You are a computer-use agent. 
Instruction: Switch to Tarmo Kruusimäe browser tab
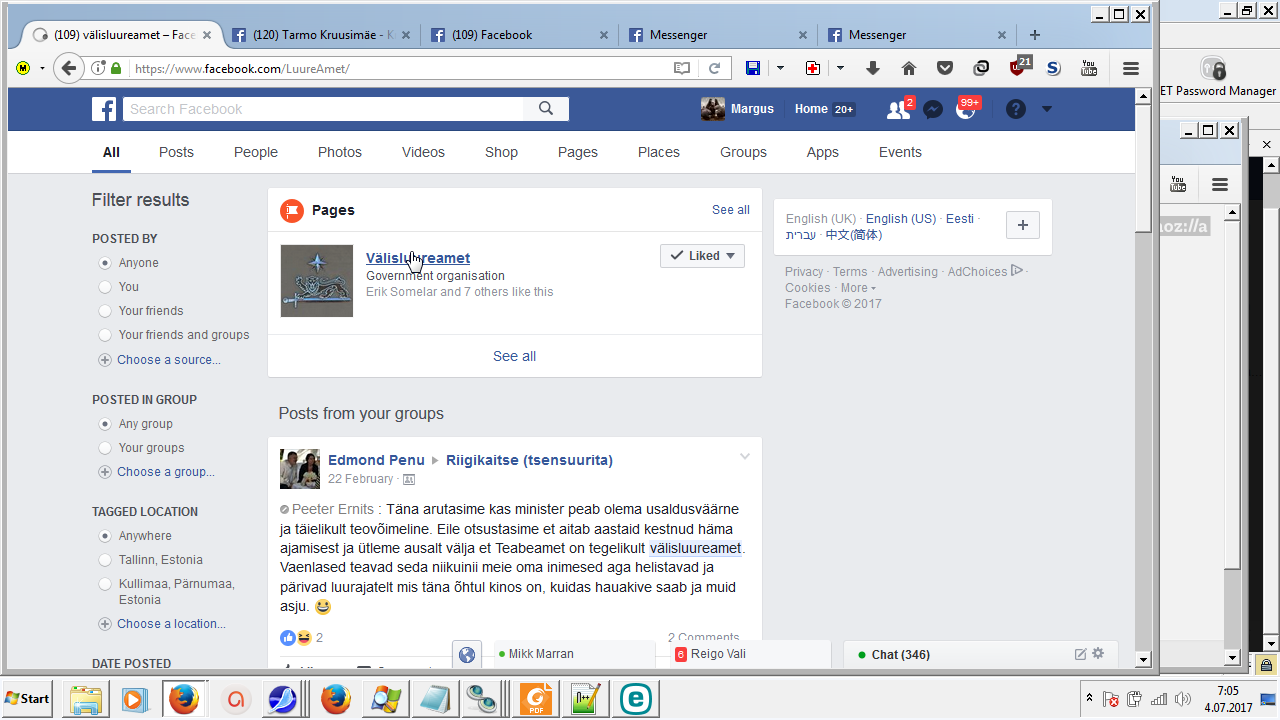point(320,34)
